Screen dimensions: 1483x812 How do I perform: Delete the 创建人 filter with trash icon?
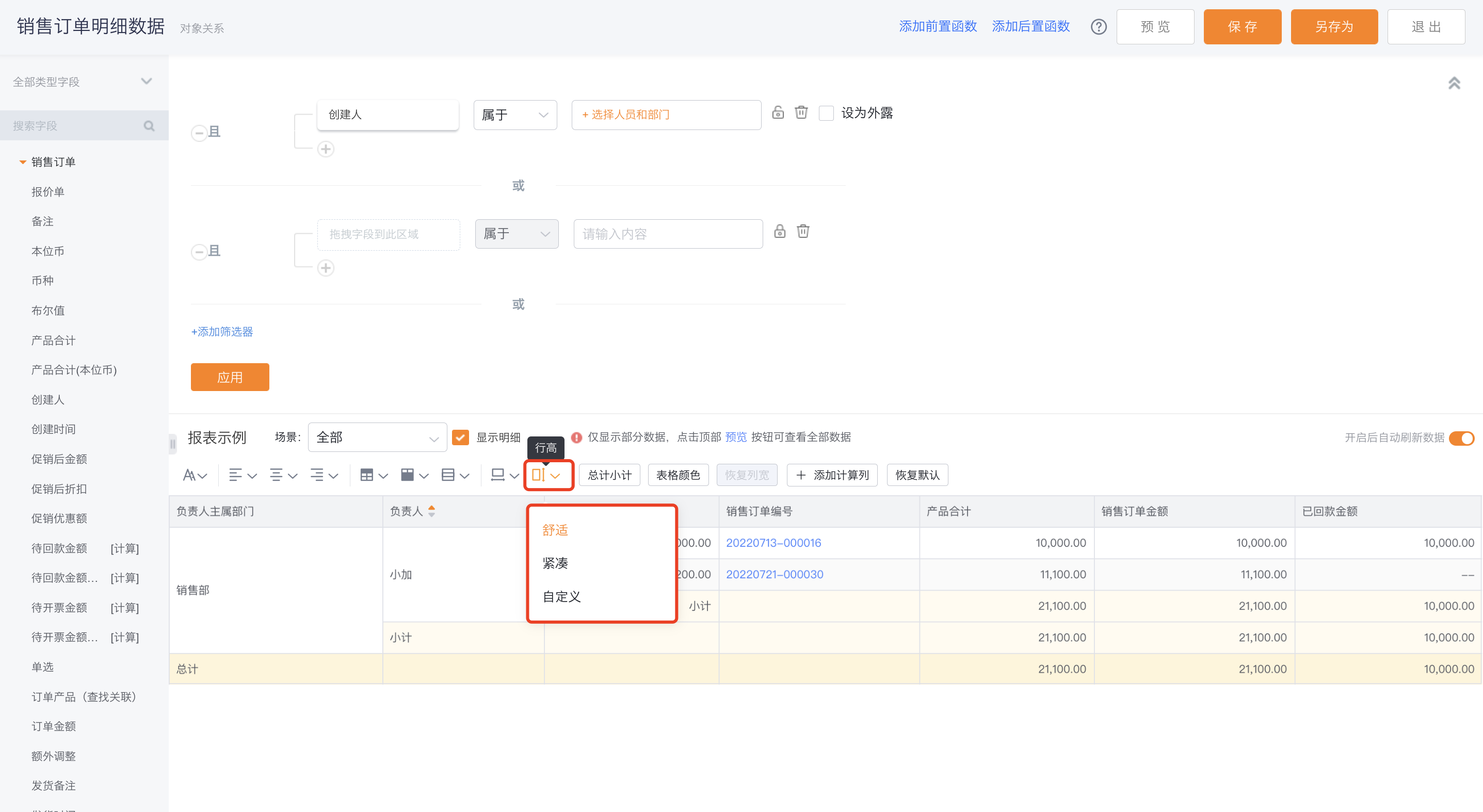pos(801,112)
